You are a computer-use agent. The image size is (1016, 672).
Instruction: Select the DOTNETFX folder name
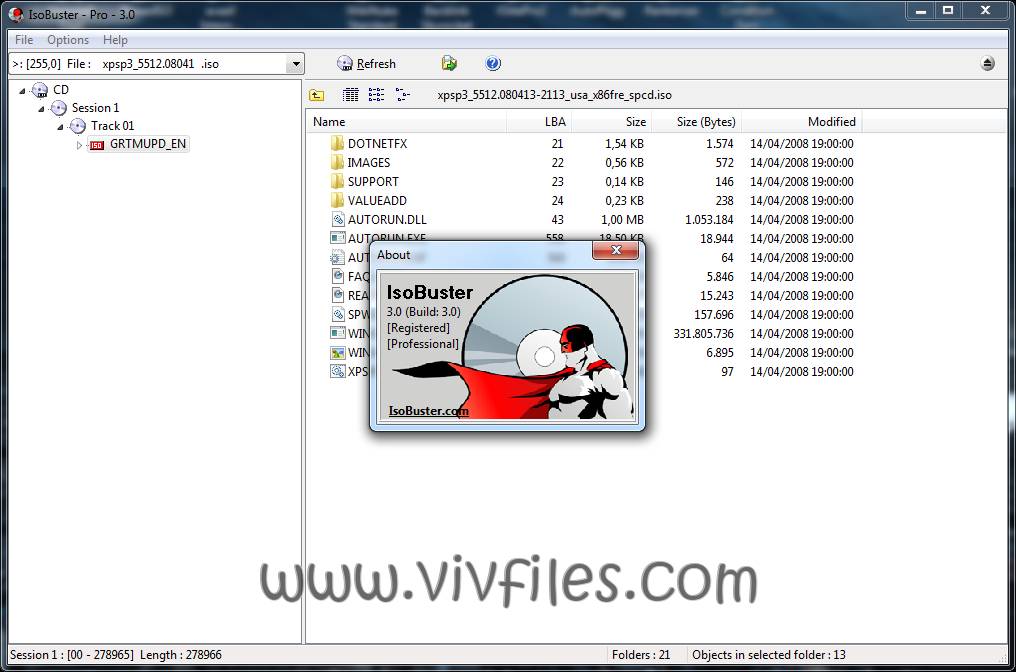[x=377, y=144]
